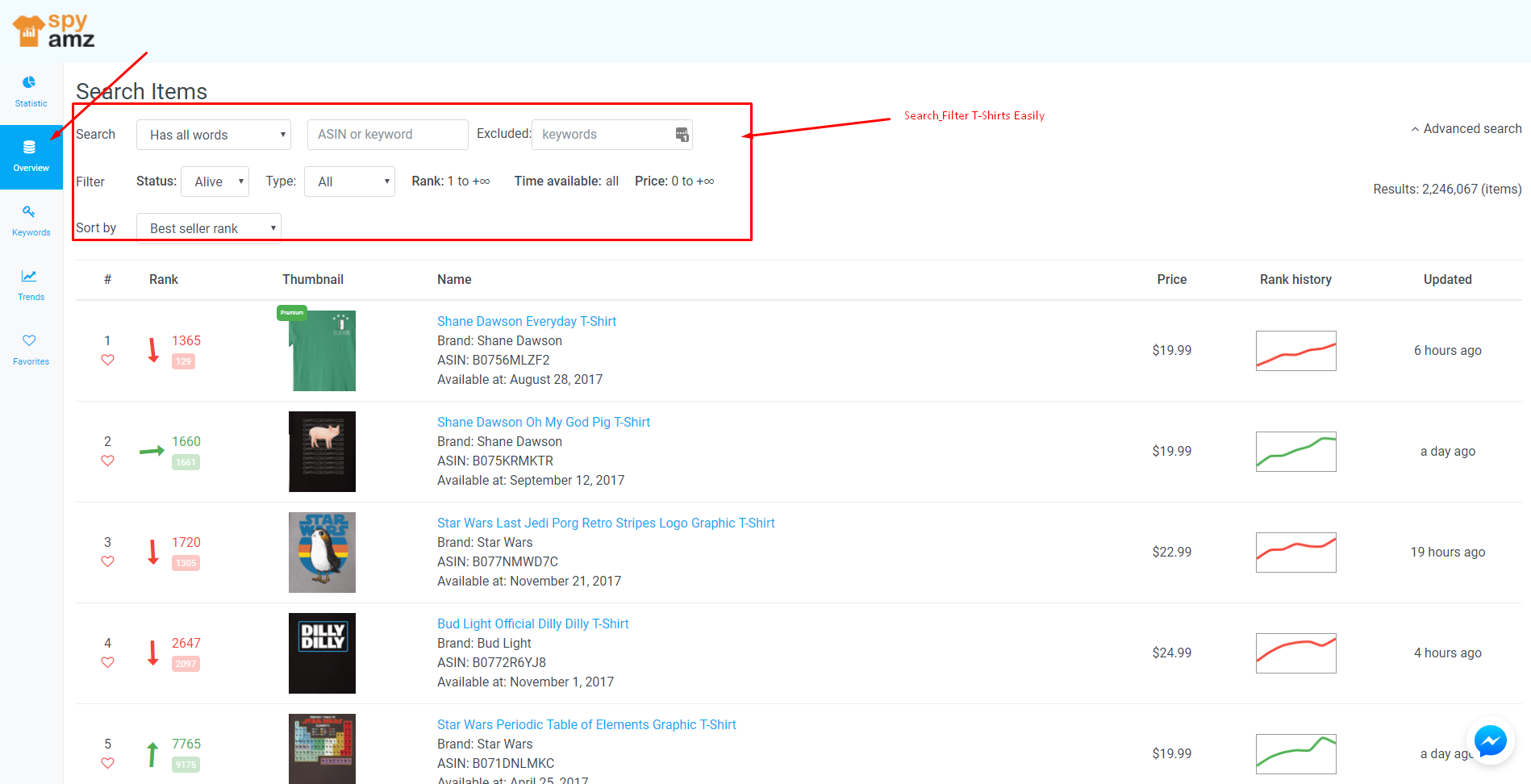Click ASIN B075KRMKTR text
Viewport: 1531px width, 784px height.
pyautogui.click(x=495, y=461)
